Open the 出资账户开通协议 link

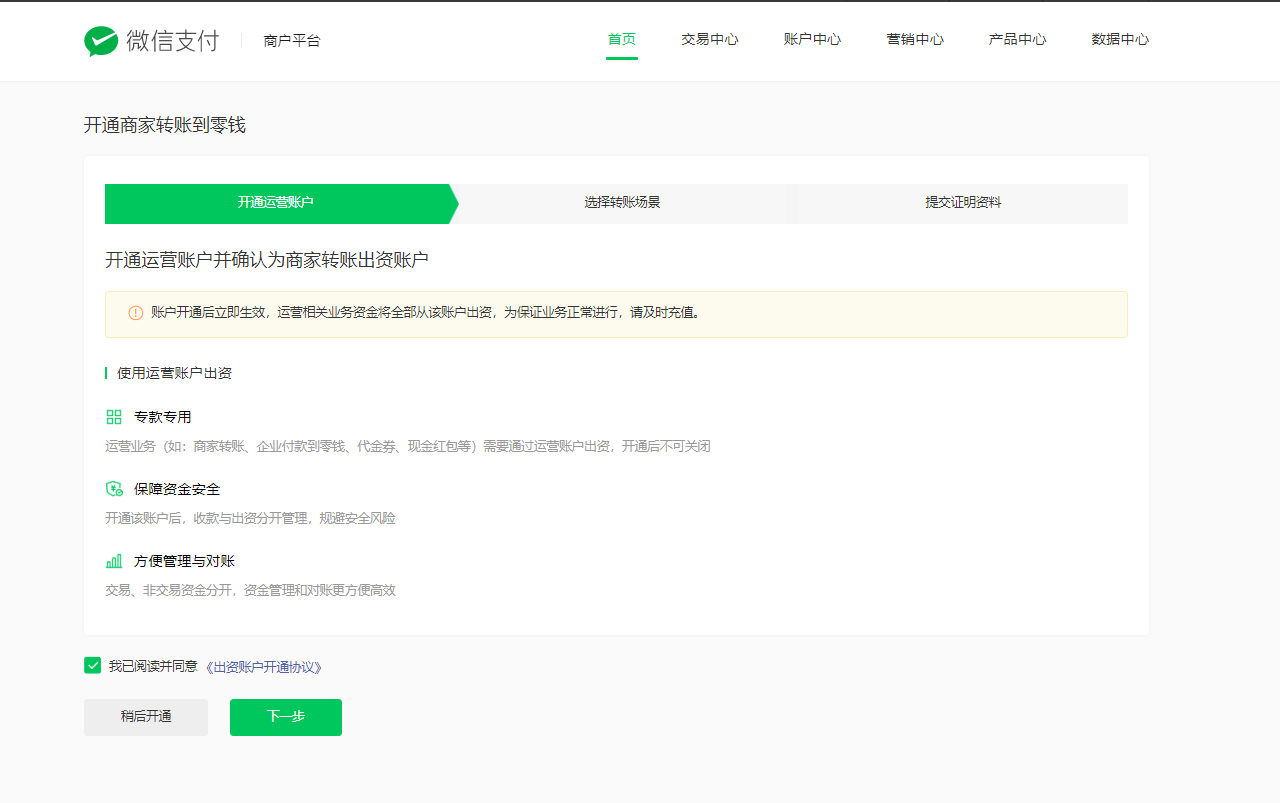tap(263, 667)
